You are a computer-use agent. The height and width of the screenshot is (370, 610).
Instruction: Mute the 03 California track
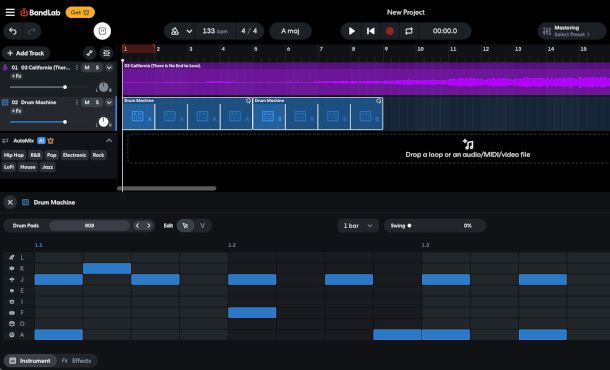pos(87,68)
